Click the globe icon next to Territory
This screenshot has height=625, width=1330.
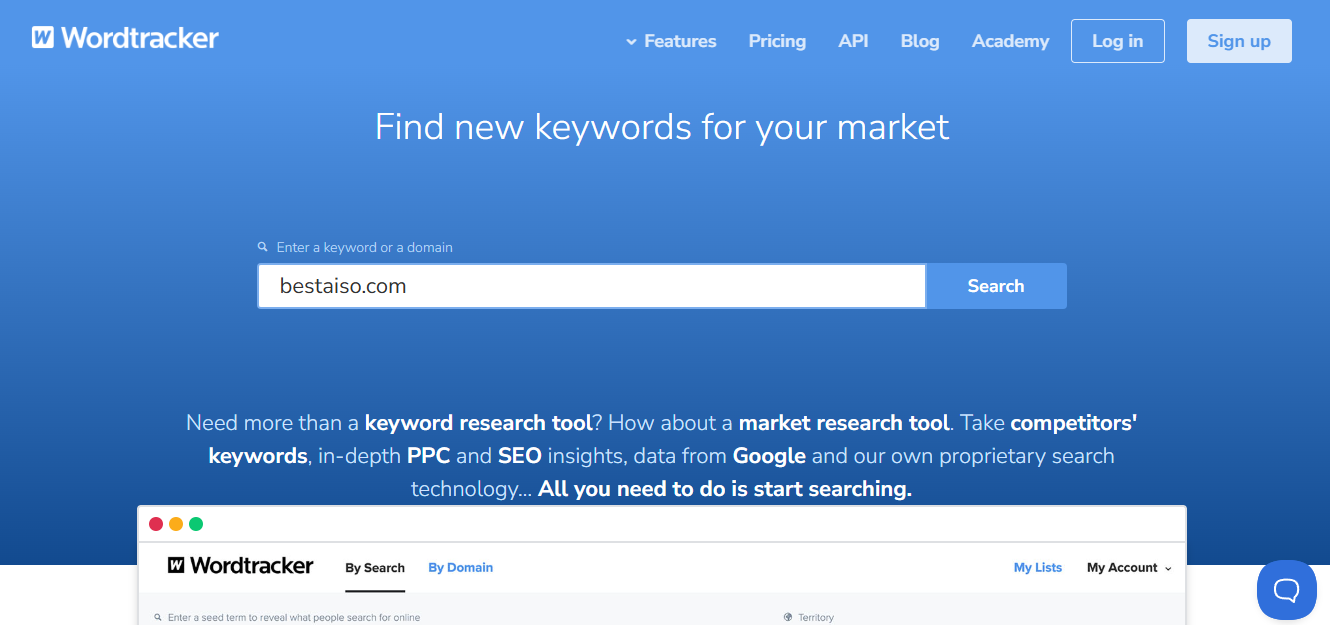(x=788, y=617)
